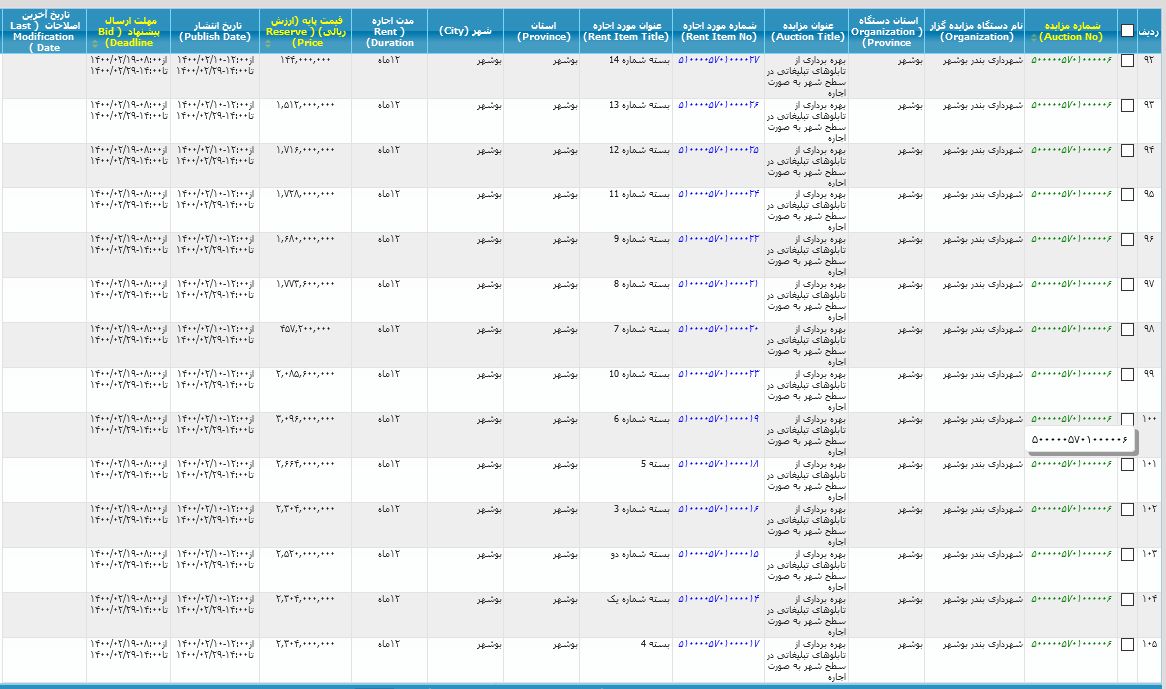The image size is (1166, 689).
Task: Enable the checkbox for row 105
Action: 1127,645
